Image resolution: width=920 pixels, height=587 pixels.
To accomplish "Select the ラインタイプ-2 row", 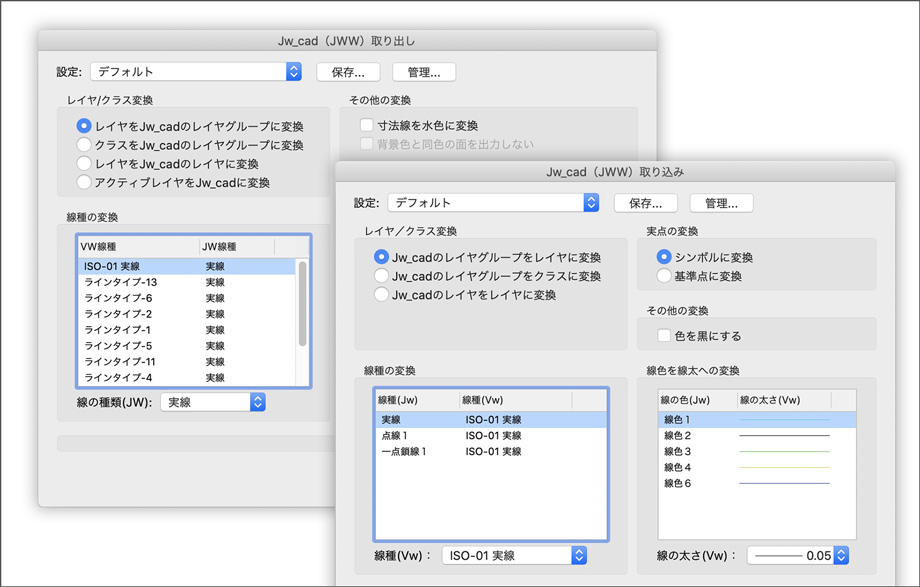I will [187, 314].
